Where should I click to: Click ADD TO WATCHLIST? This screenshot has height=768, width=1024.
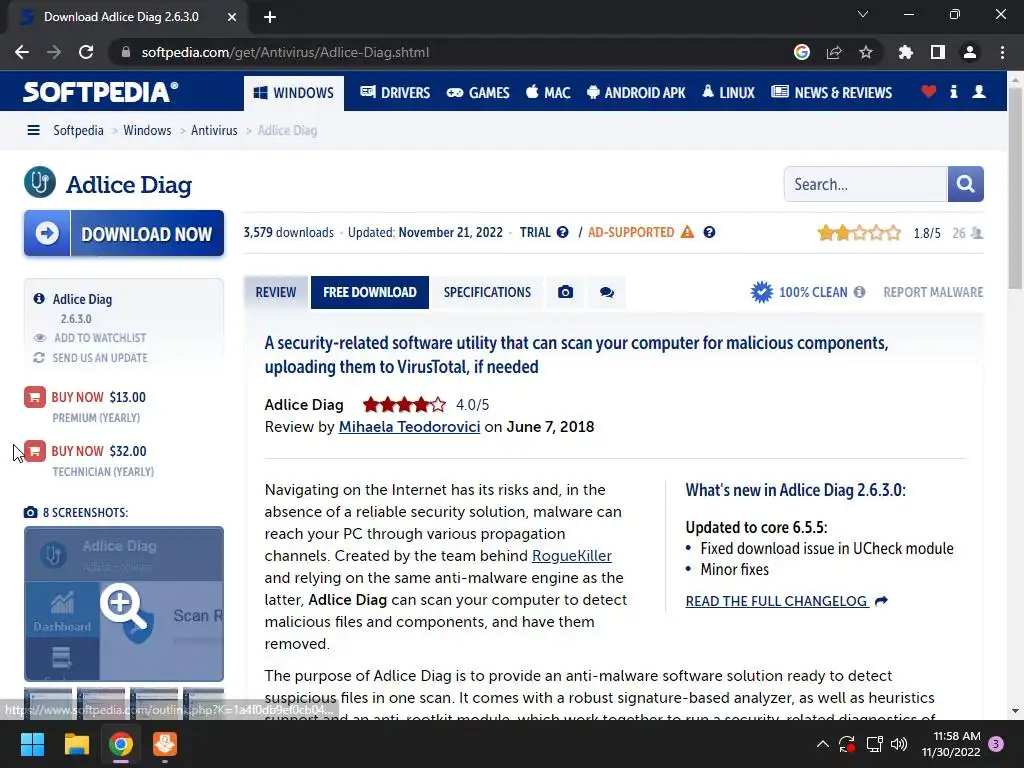click(x=100, y=338)
